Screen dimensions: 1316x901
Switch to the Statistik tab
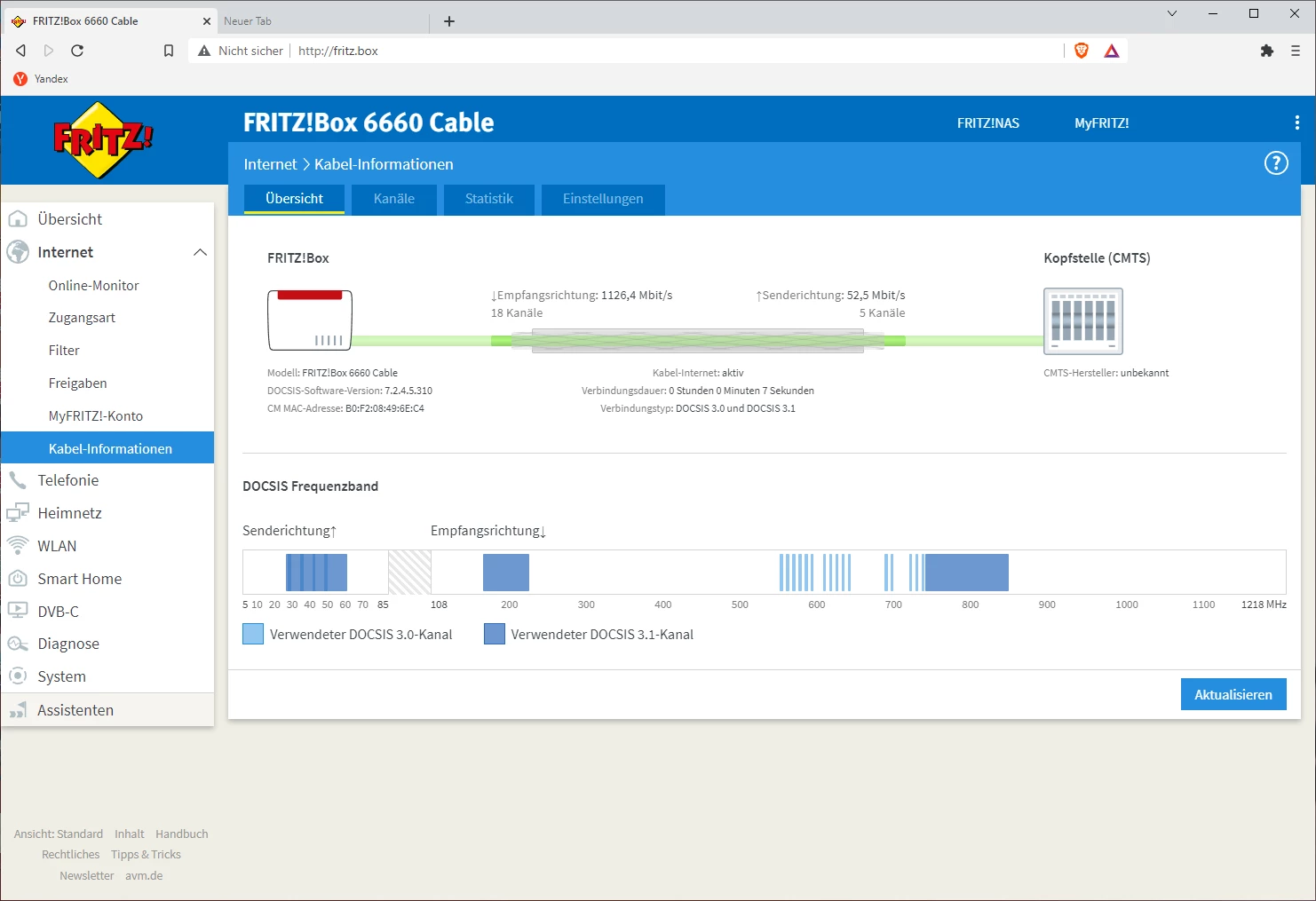pyautogui.click(x=489, y=199)
